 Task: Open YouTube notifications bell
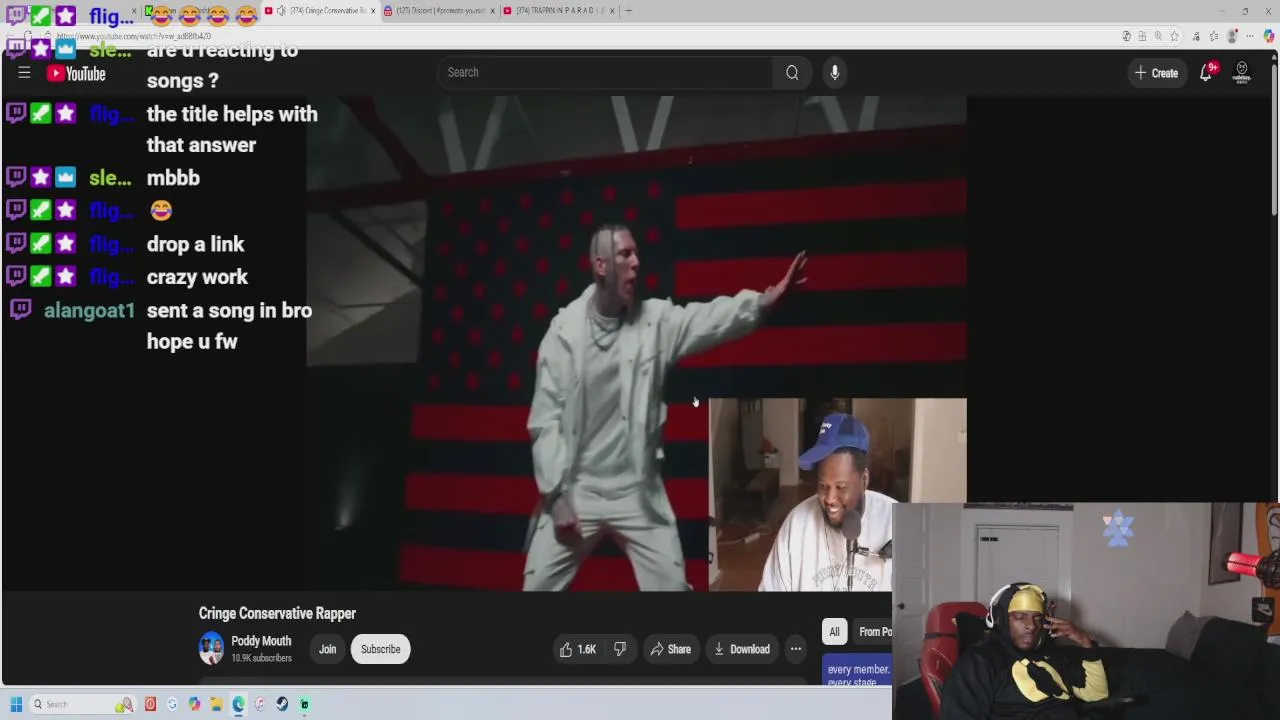[x=1207, y=73]
